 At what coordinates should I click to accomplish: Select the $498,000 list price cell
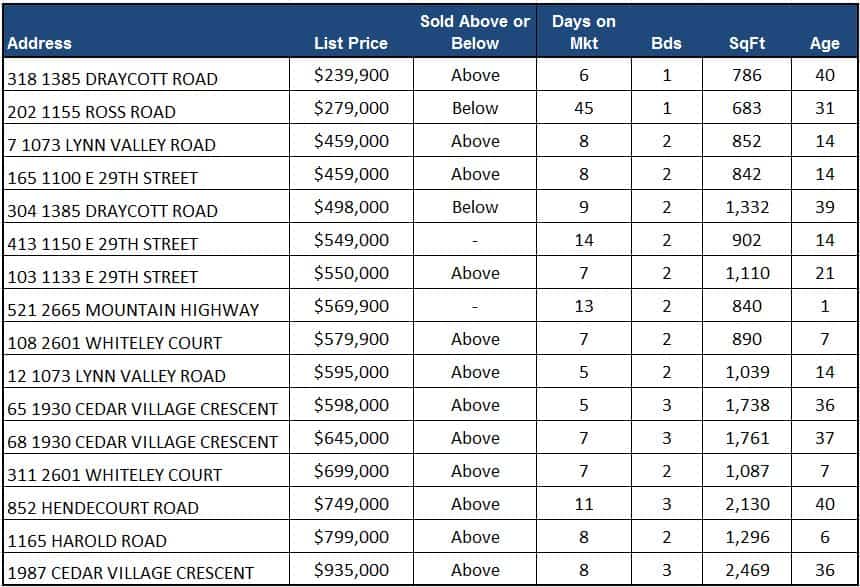tap(351, 207)
